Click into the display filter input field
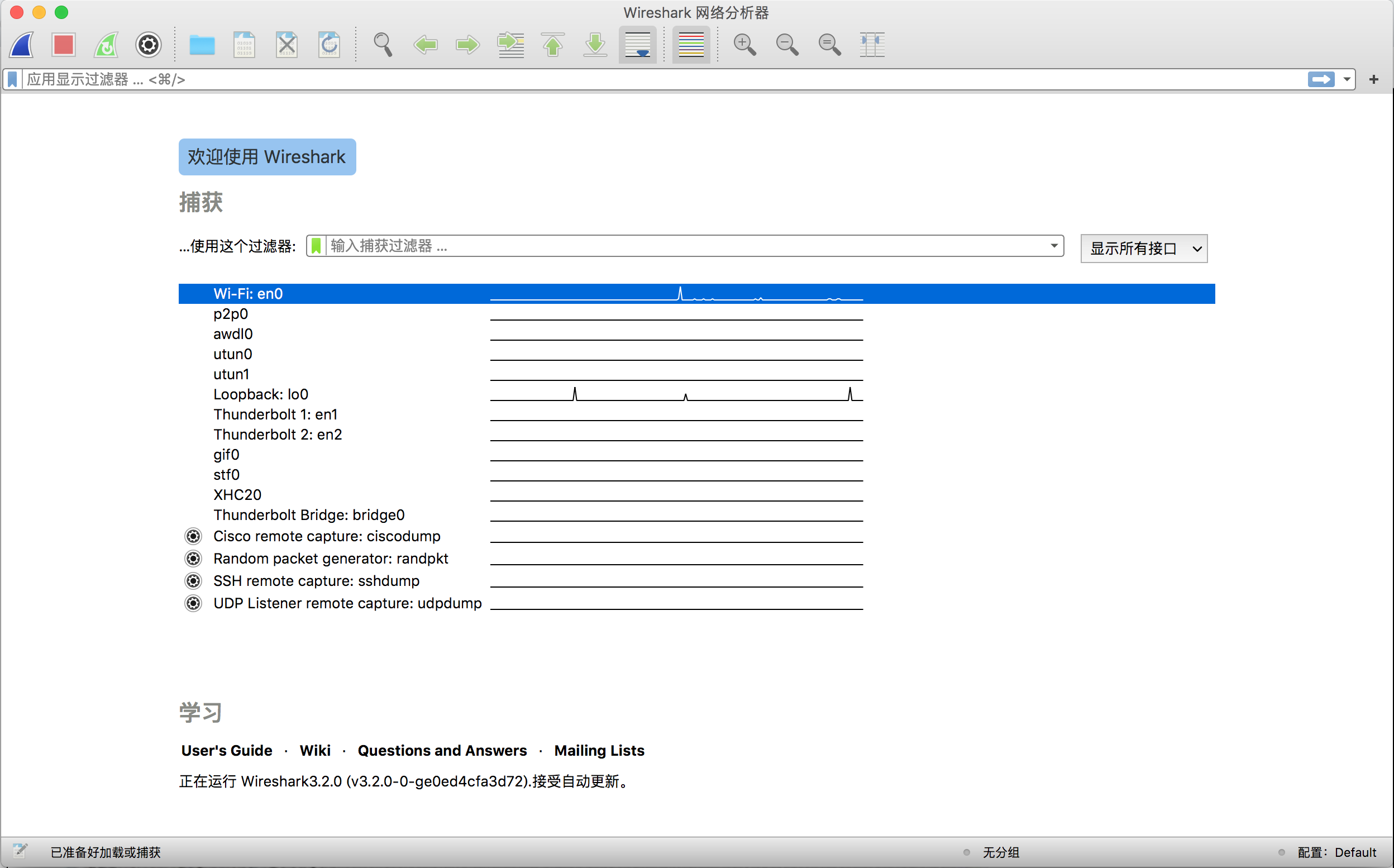 click(631, 79)
